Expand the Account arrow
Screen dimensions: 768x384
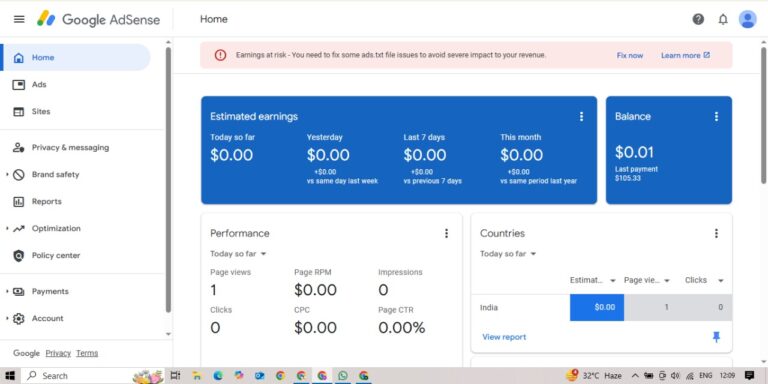click(7, 318)
